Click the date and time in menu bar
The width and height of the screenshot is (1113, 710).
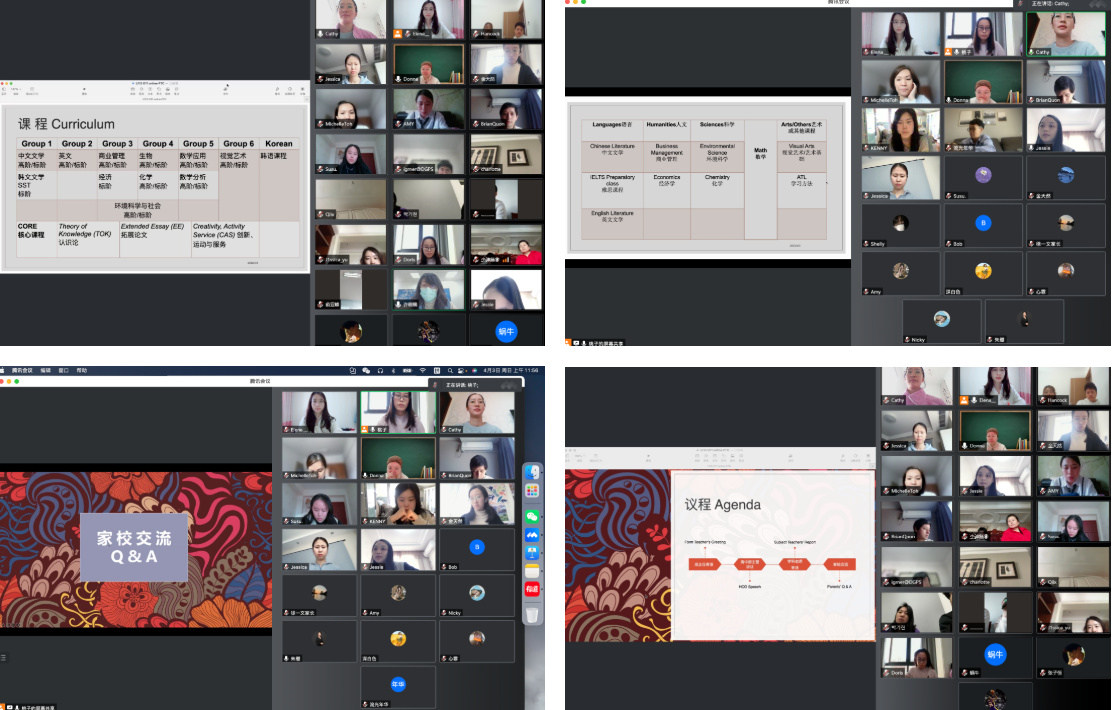510,371
